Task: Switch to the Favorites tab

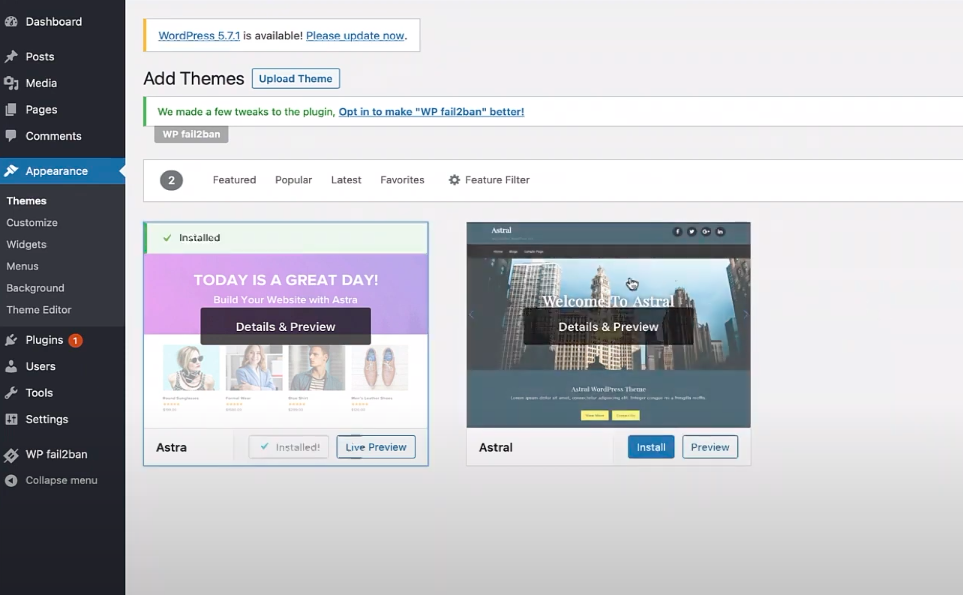Action: tap(402, 180)
